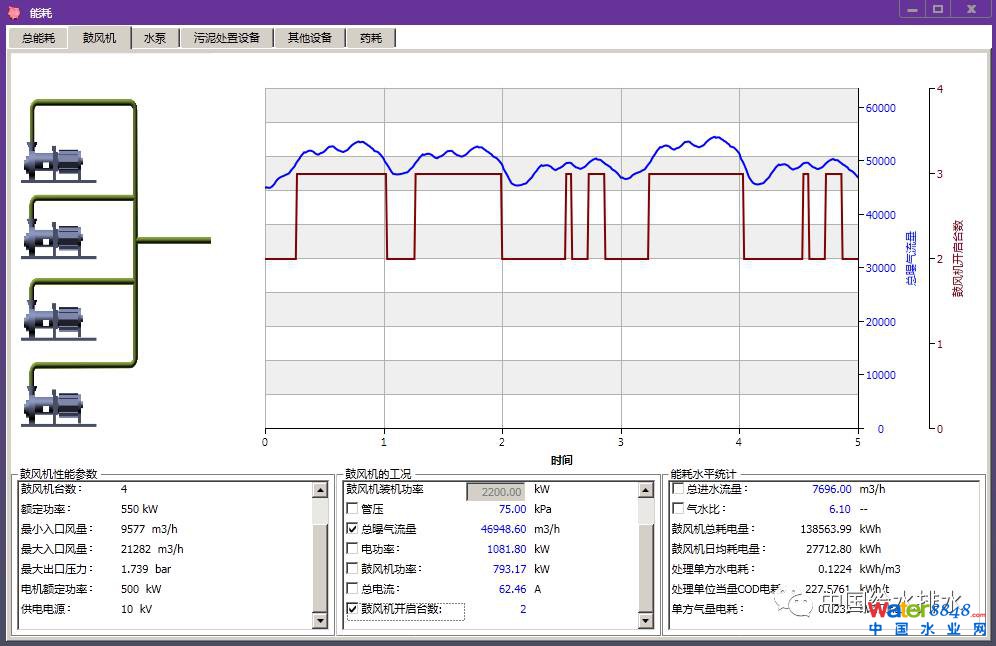Tick the 气水比 checkbox

pyautogui.click(x=679, y=509)
